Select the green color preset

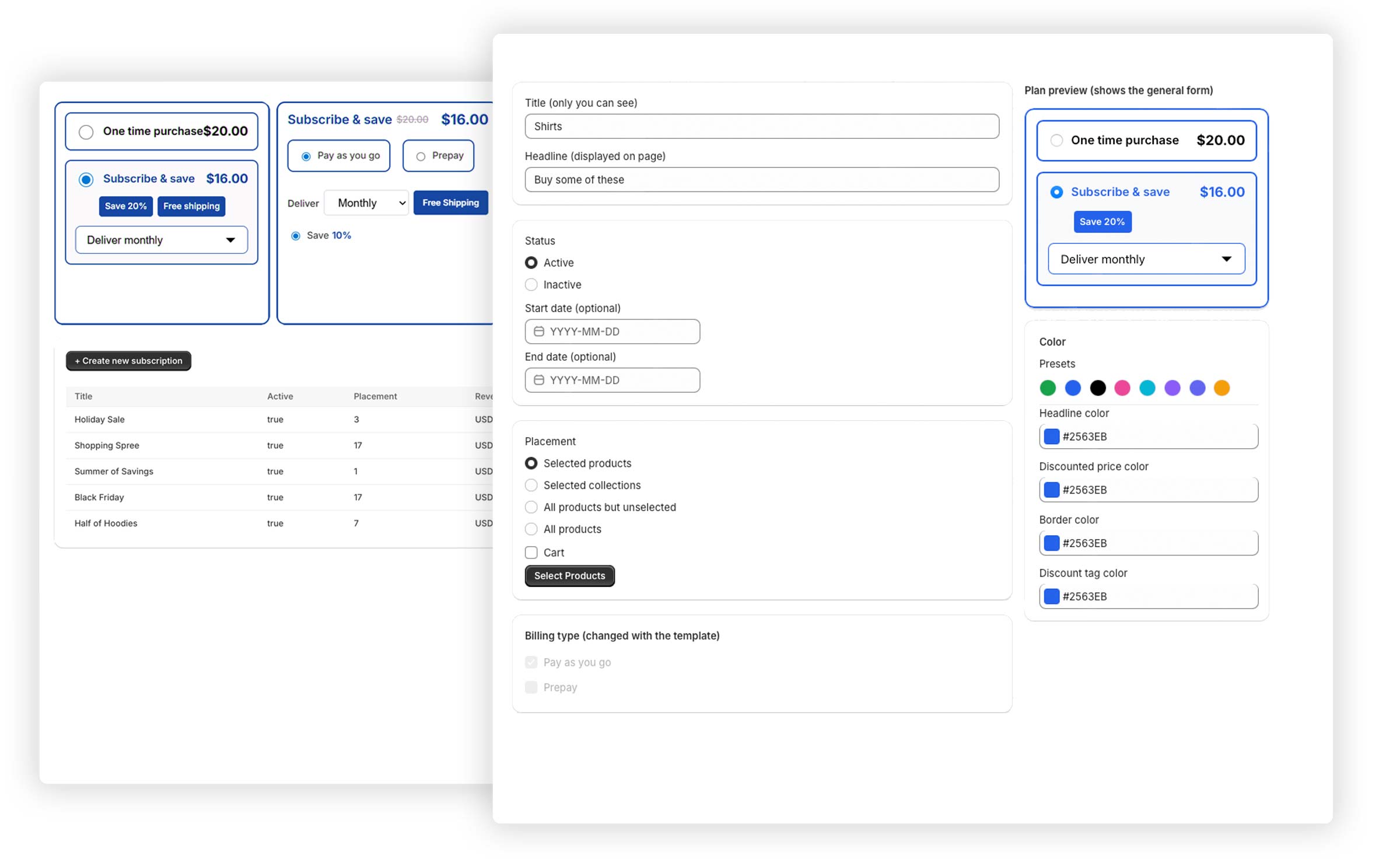(1048, 388)
